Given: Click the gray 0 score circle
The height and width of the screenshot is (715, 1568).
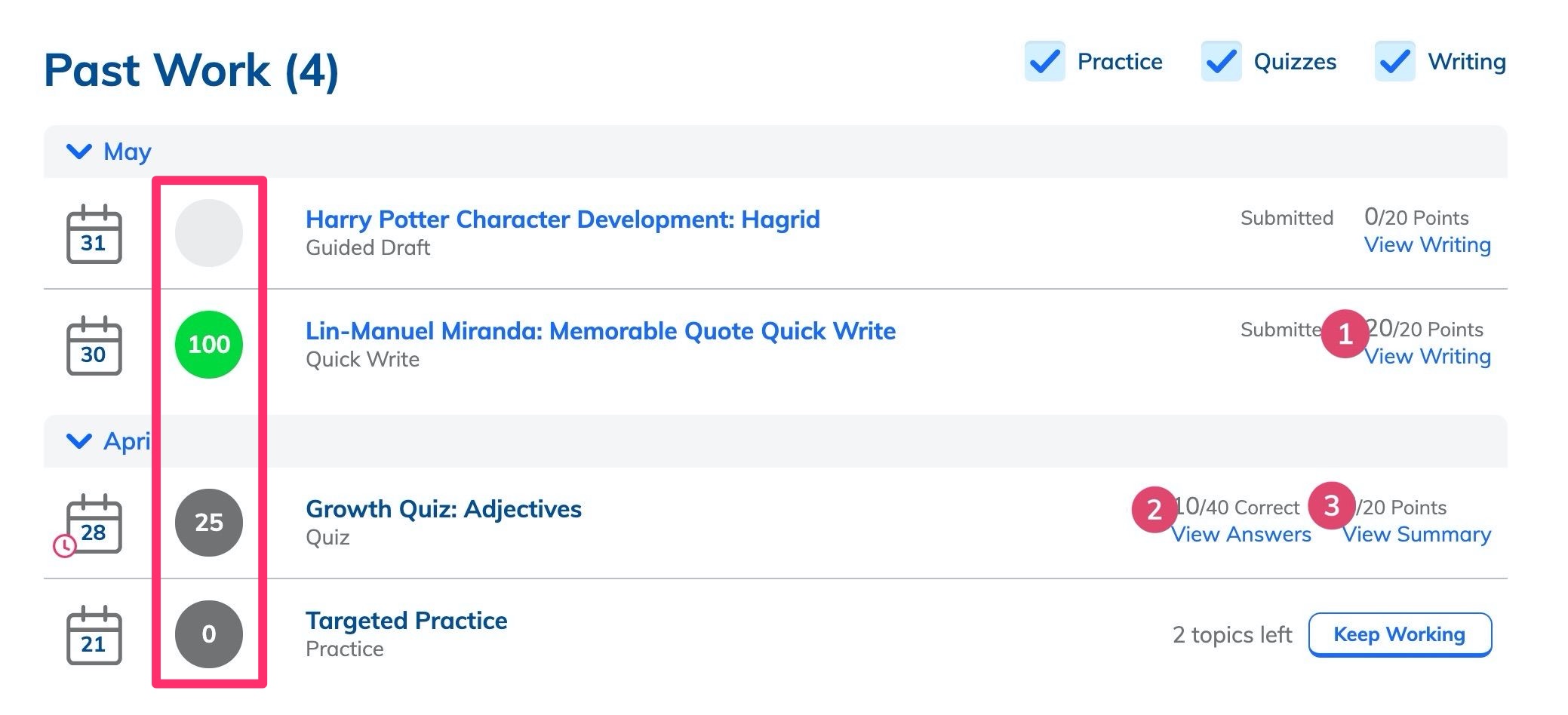Looking at the screenshot, I should (209, 634).
